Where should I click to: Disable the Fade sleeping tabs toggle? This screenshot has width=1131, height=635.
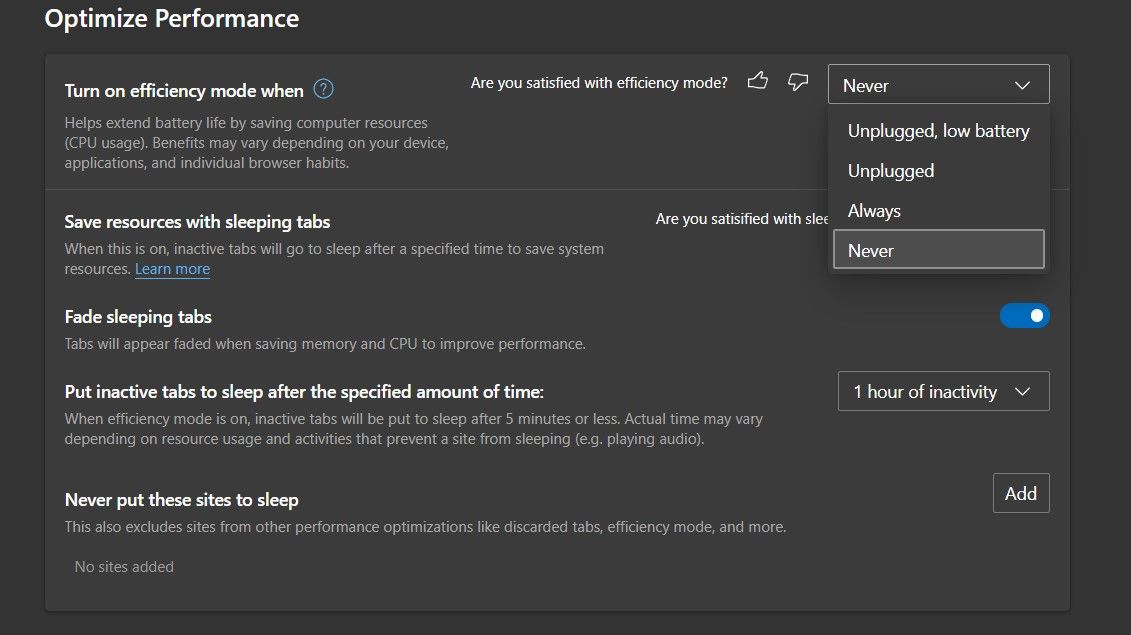pos(1025,315)
